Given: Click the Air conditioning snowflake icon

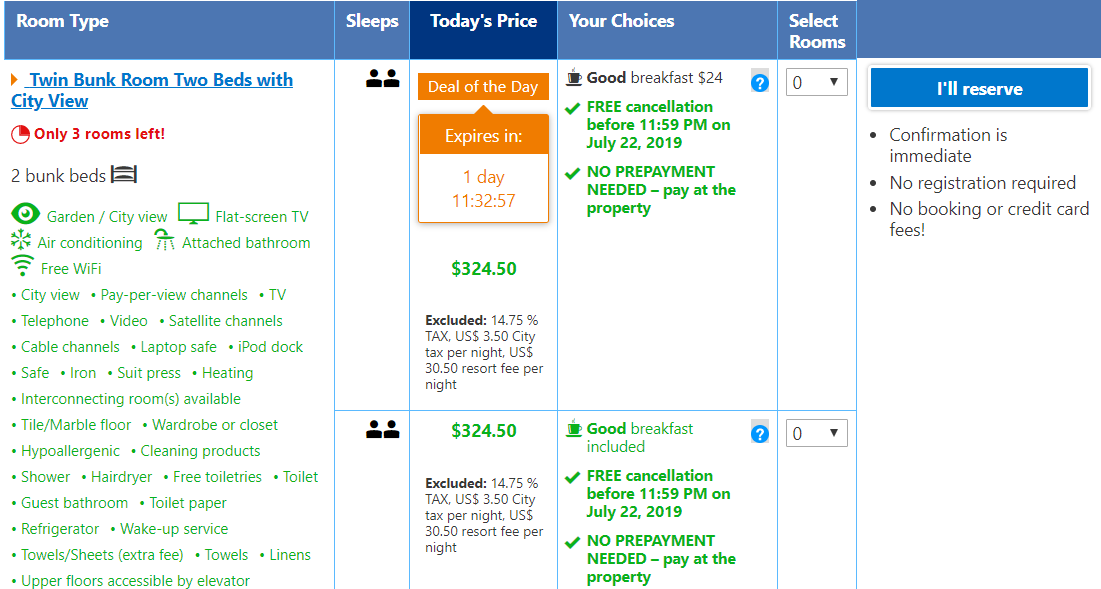Looking at the screenshot, I should 21,240.
